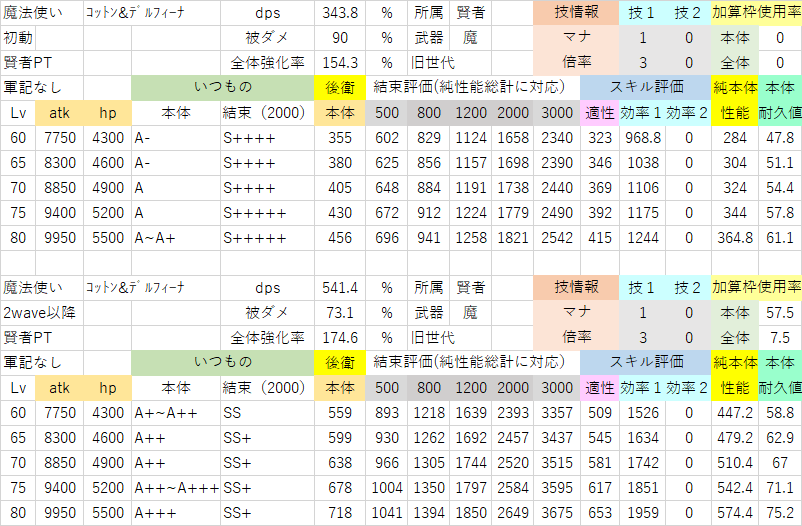The image size is (802, 526).
Task: Select the 後衛 value 405
Action: (x=340, y=188)
